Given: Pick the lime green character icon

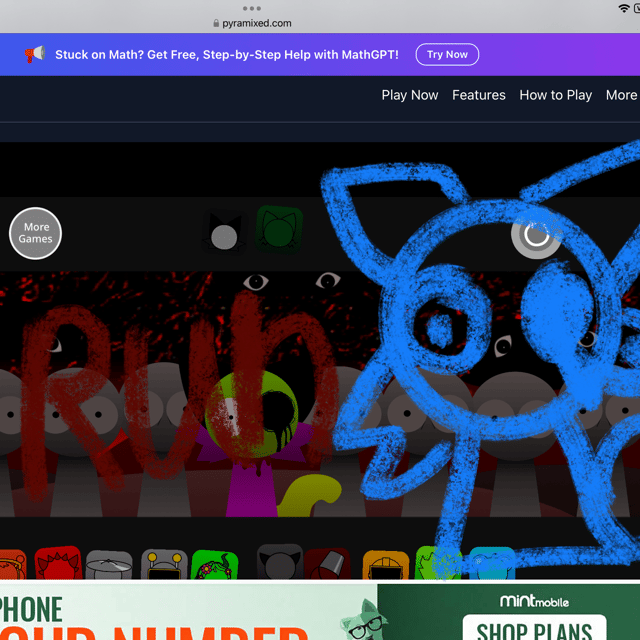Looking at the screenshot, I should click(x=438, y=563).
